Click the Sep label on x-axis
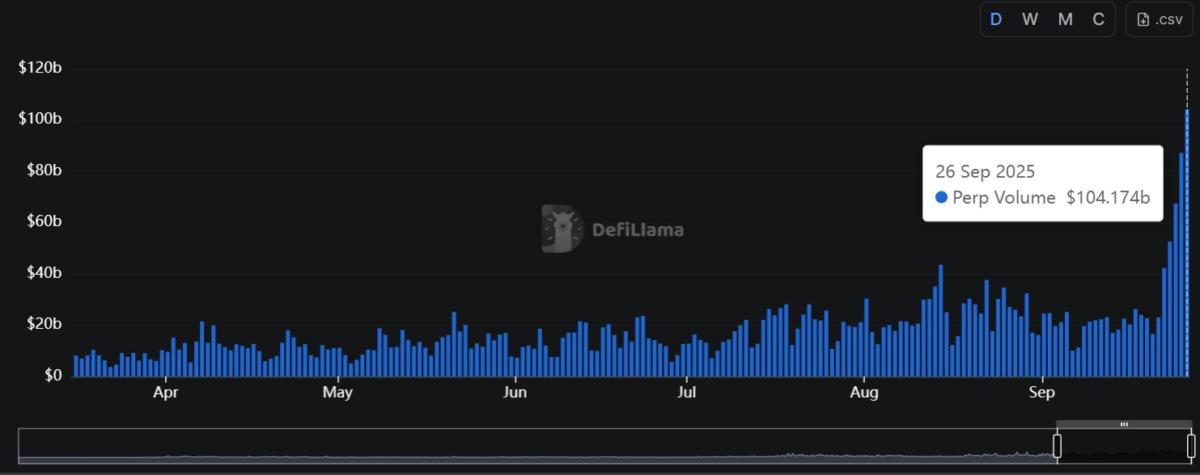This screenshot has width=1200, height=475. [x=1042, y=393]
